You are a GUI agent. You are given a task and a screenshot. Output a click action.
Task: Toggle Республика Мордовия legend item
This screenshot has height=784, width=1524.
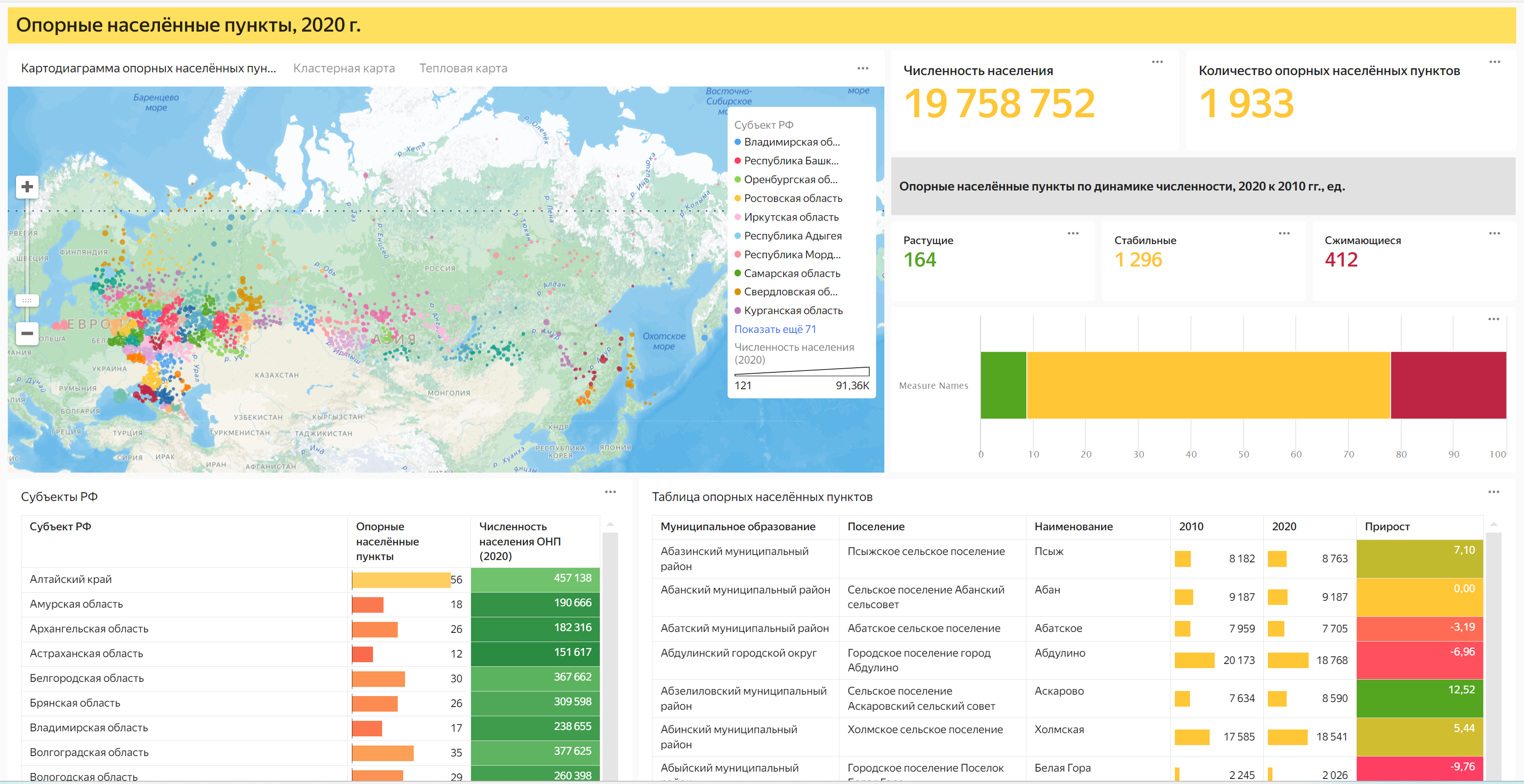coord(788,255)
